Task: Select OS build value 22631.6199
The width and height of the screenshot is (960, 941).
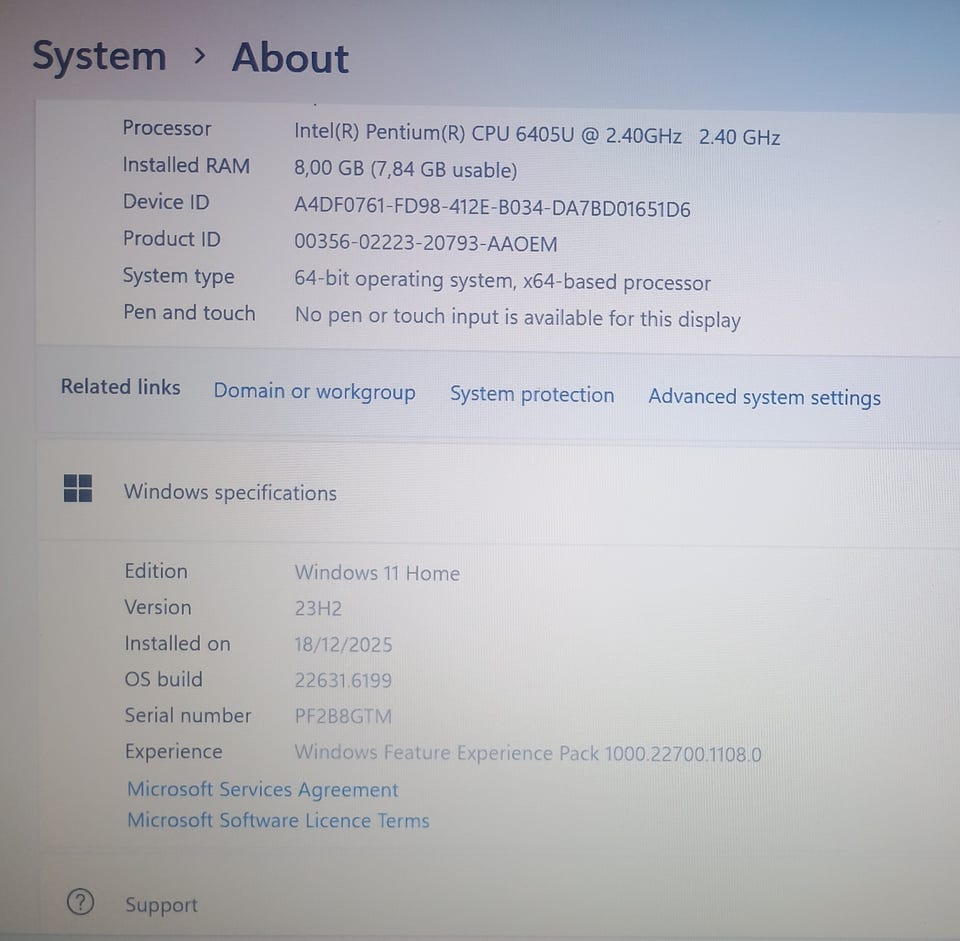Action: 343,680
